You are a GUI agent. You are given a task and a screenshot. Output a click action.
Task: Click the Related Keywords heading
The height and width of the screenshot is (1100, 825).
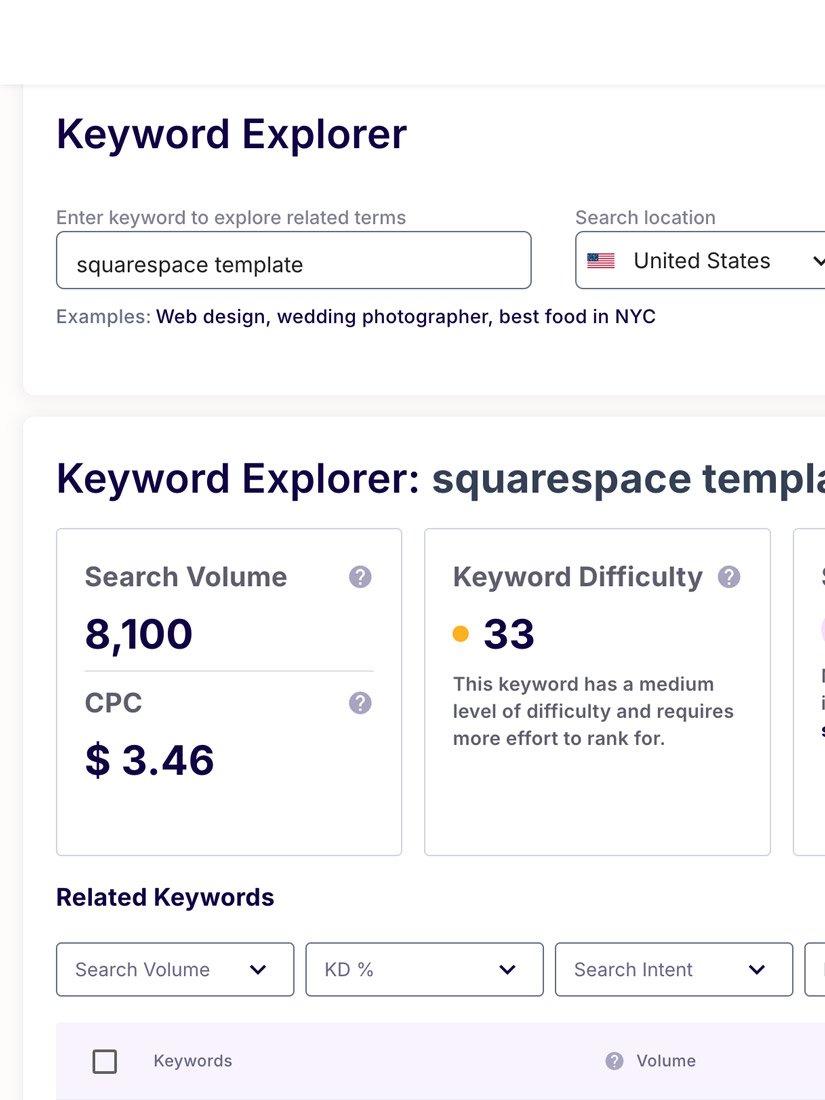pos(165,897)
